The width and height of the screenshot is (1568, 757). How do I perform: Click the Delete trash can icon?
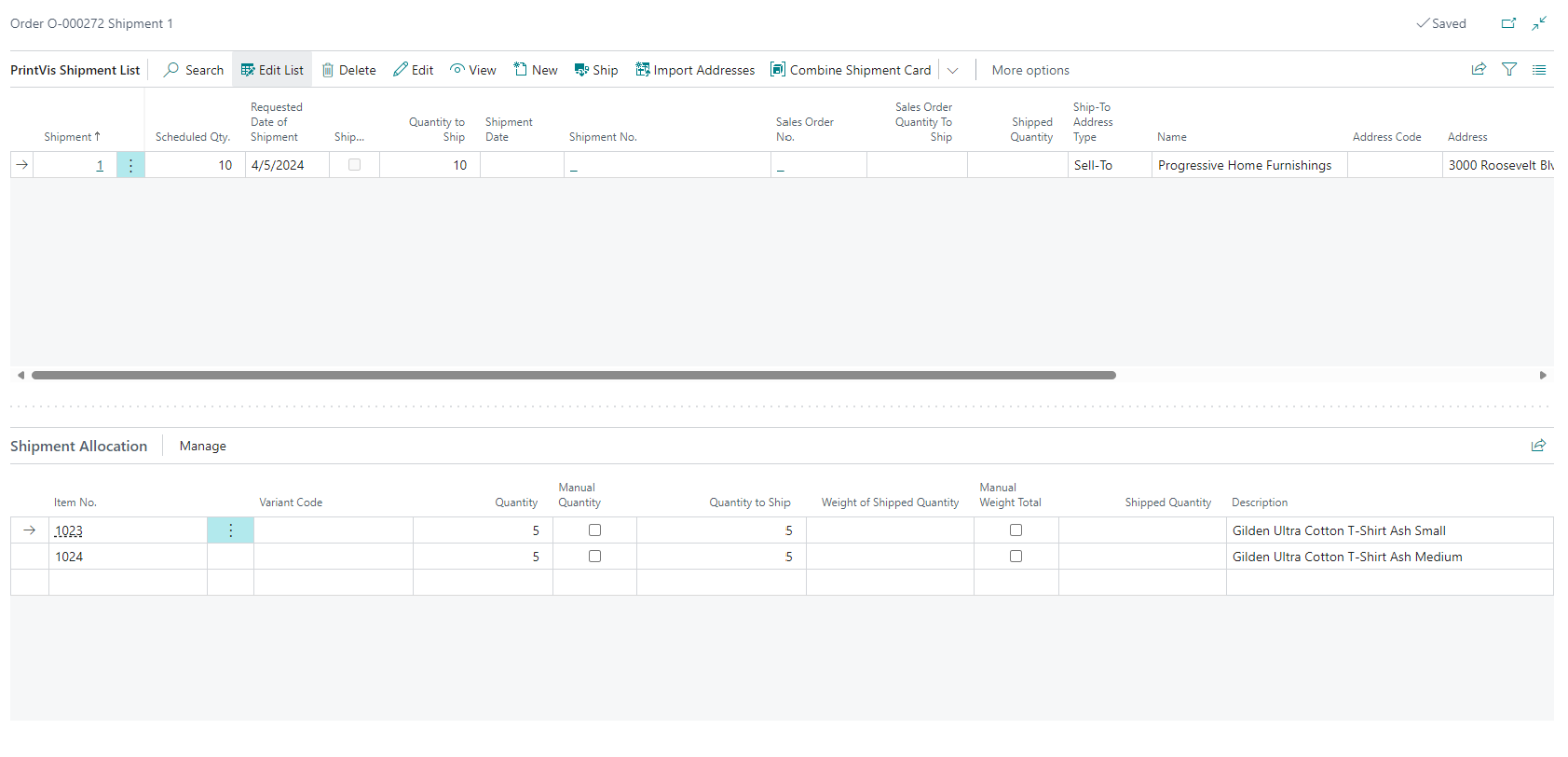click(x=328, y=70)
